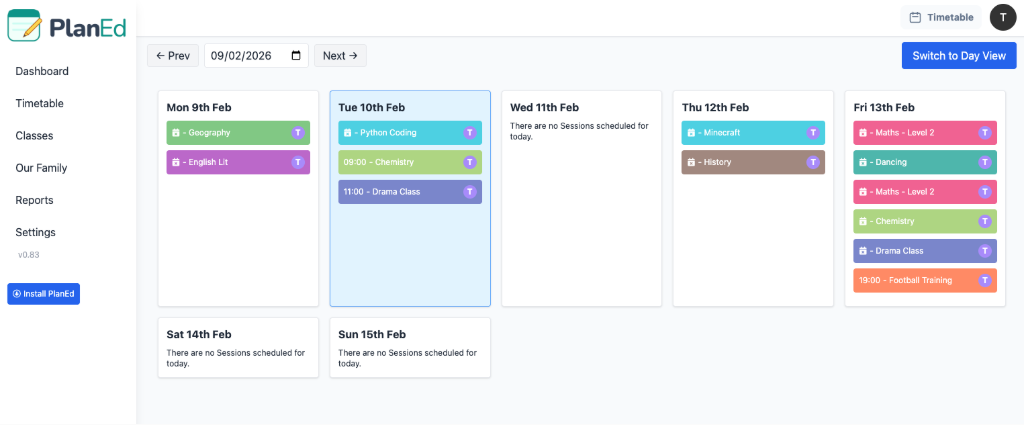Click the calendar icon in date field
The image size is (1024, 425).
(296, 56)
